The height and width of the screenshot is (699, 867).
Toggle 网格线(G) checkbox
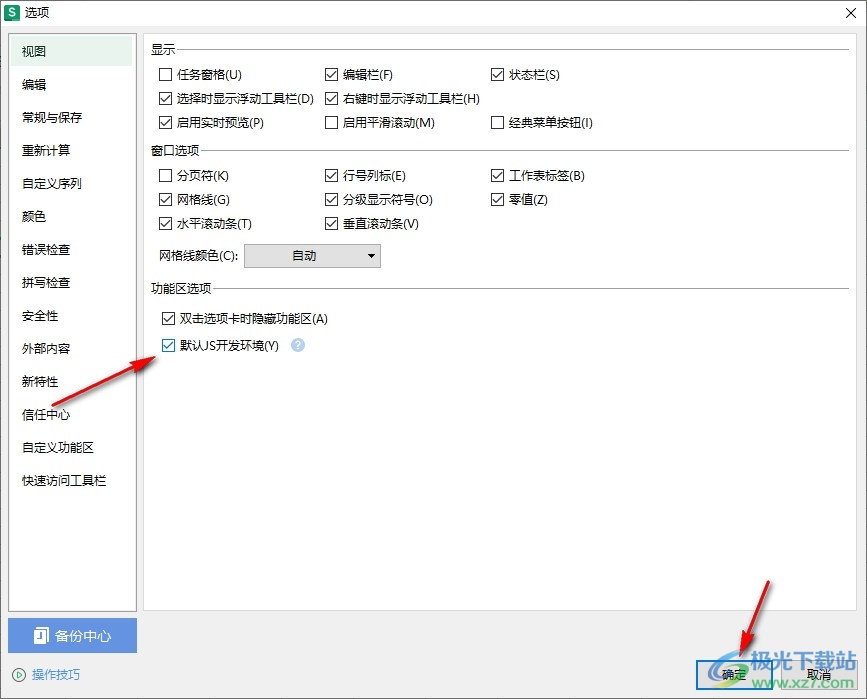click(x=165, y=199)
